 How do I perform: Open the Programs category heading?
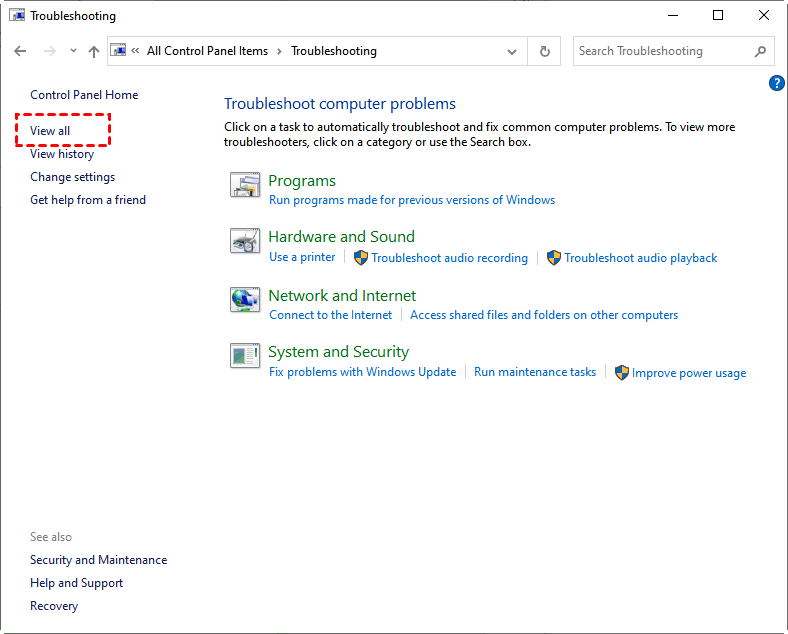(x=302, y=181)
